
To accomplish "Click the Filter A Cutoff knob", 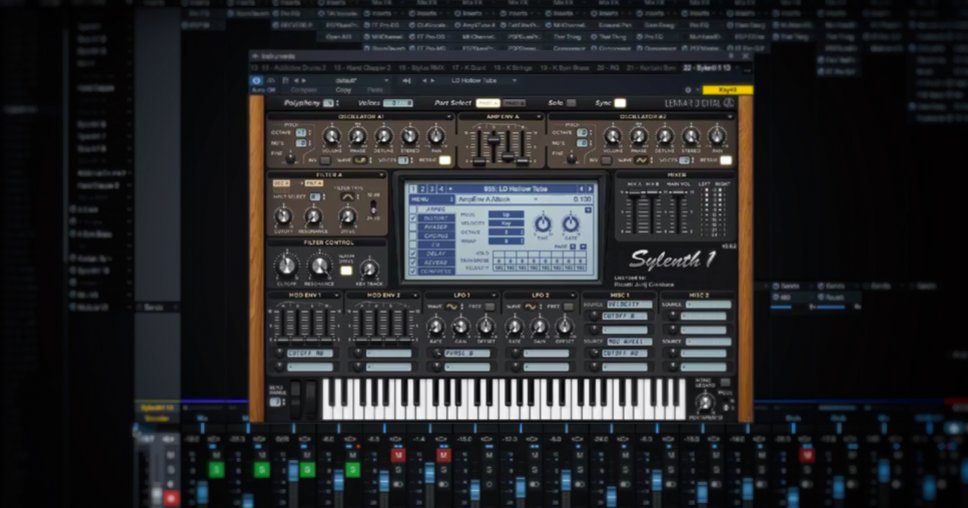I will pos(283,216).
